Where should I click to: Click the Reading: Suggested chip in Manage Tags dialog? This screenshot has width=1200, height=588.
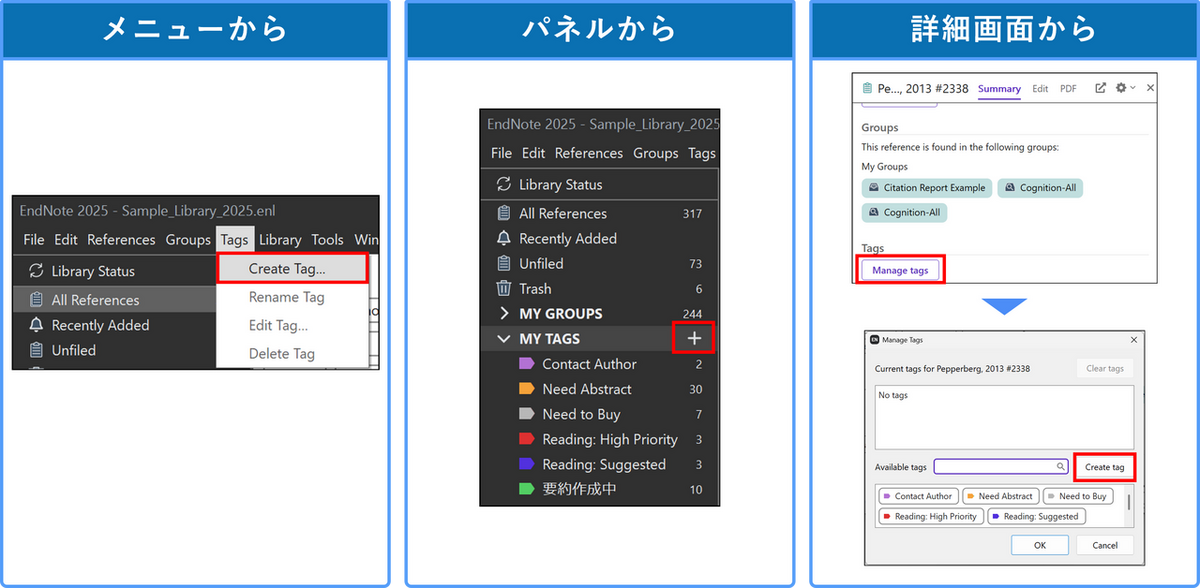(x=1035, y=517)
